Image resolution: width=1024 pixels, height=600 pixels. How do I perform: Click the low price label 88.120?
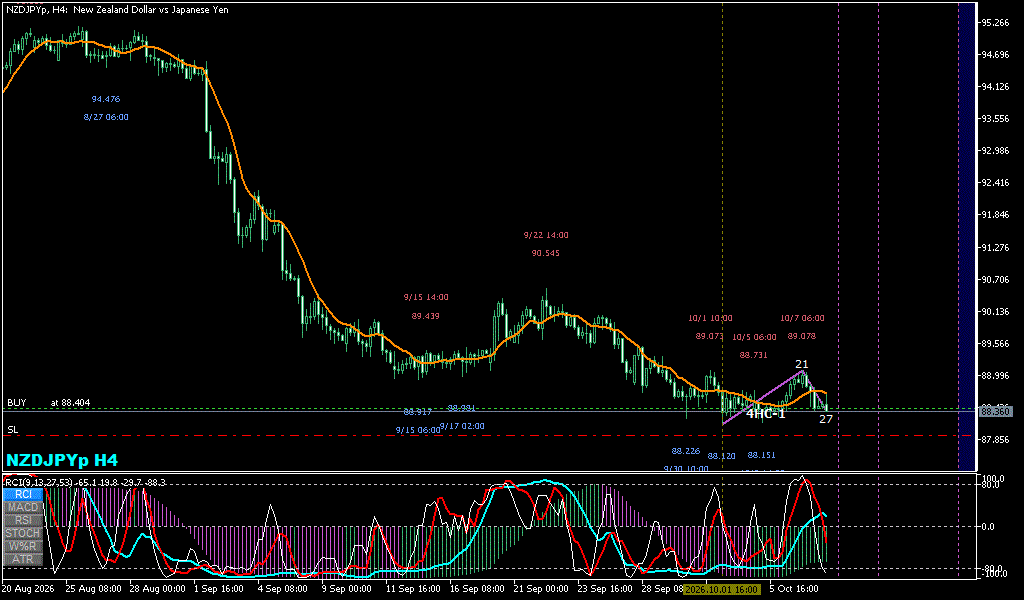pyautogui.click(x=722, y=456)
